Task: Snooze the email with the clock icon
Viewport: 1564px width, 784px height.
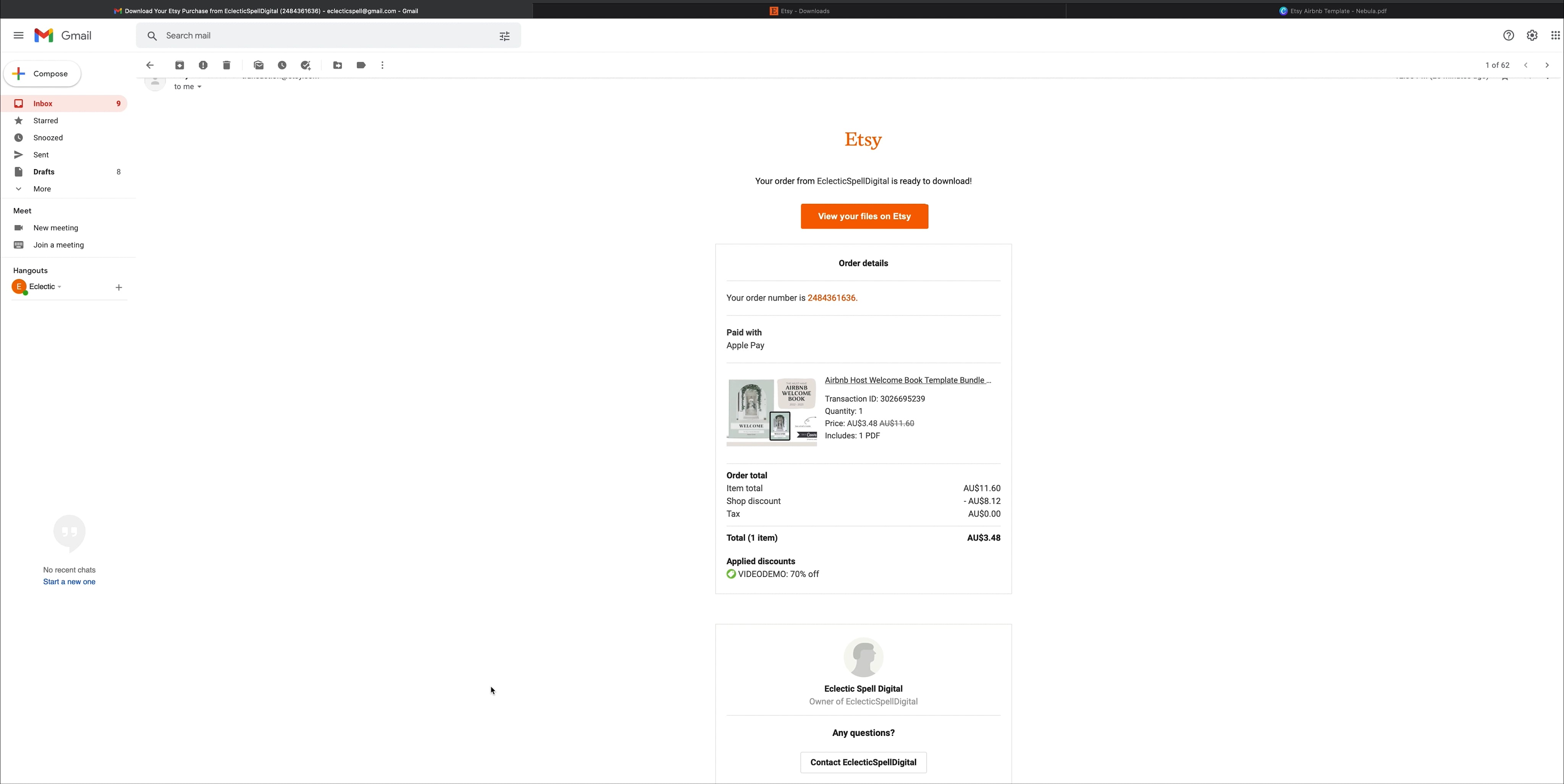Action: [282, 65]
